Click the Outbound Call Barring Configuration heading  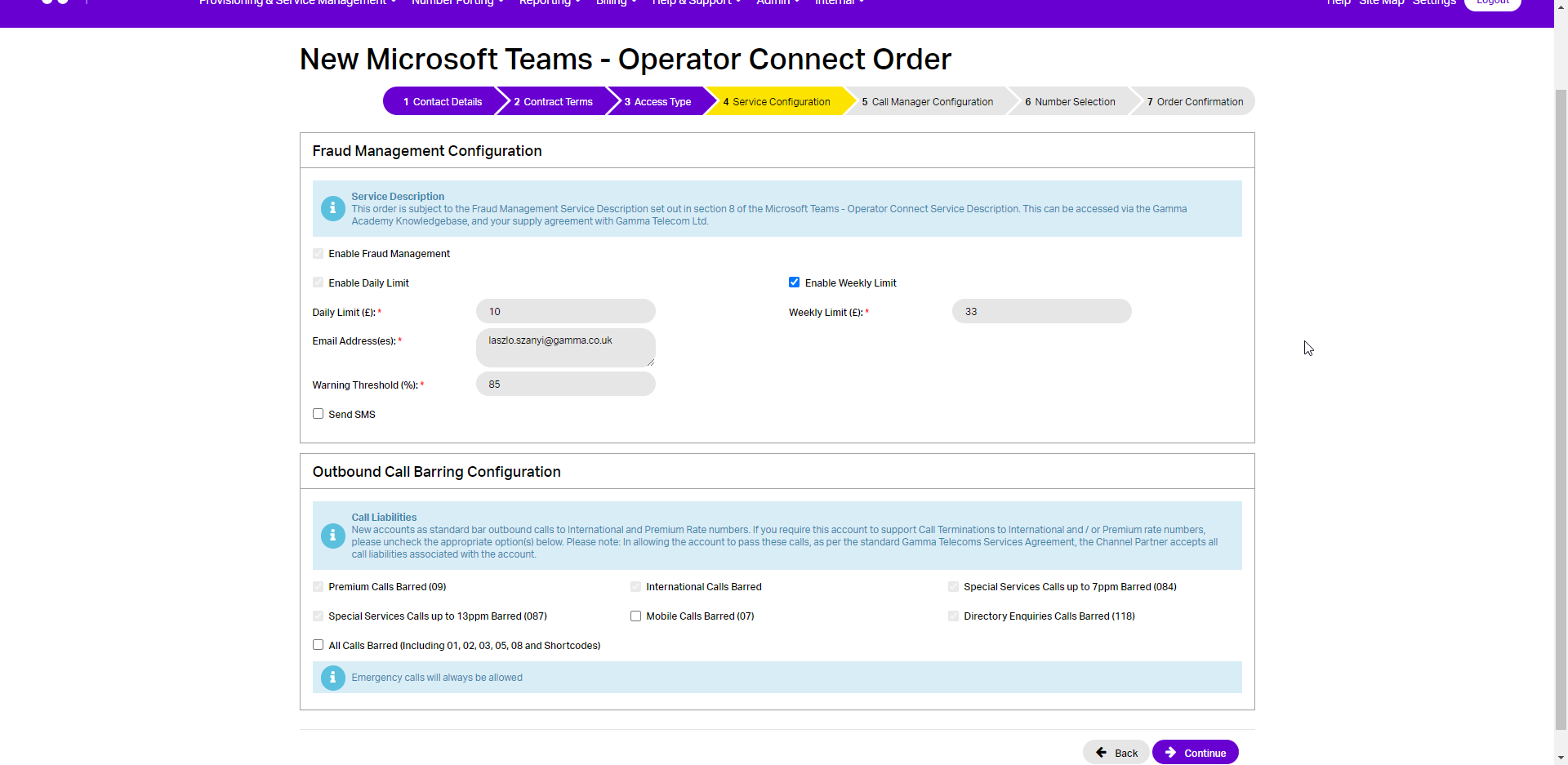coord(436,472)
